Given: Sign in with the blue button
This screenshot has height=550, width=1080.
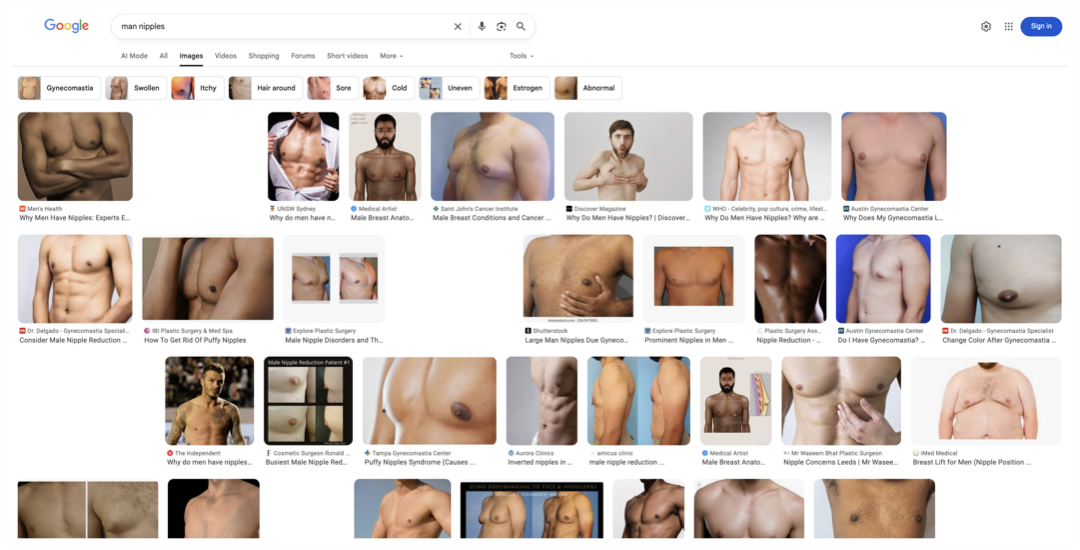Looking at the screenshot, I should tap(1041, 26).
